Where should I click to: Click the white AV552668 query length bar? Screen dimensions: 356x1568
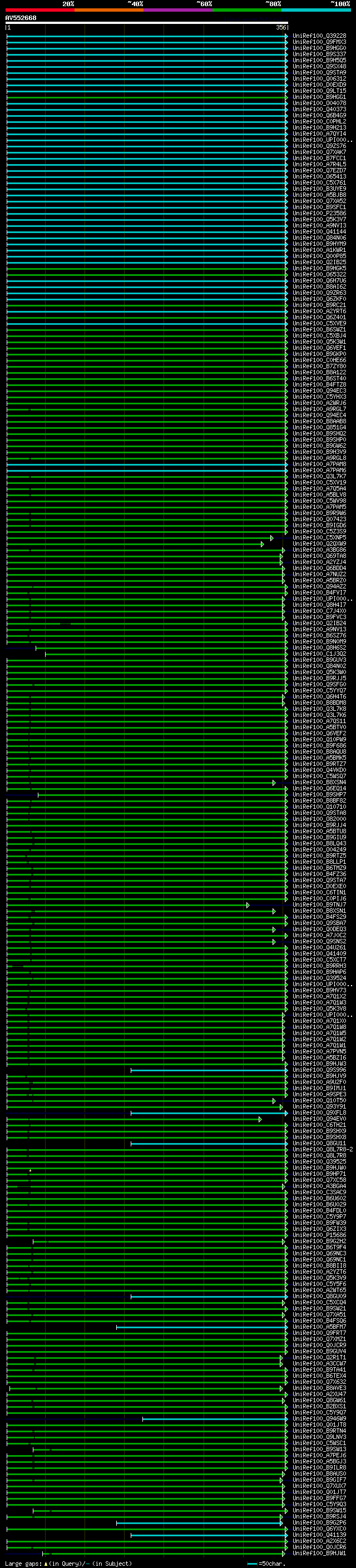pos(147,22)
